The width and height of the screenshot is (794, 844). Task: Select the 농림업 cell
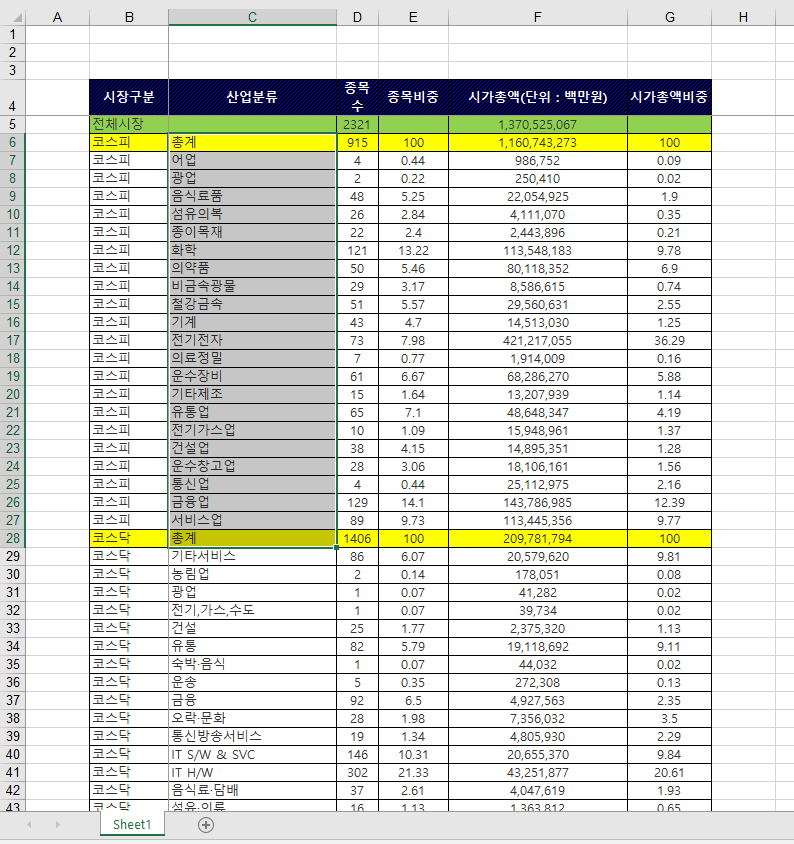coord(252,574)
